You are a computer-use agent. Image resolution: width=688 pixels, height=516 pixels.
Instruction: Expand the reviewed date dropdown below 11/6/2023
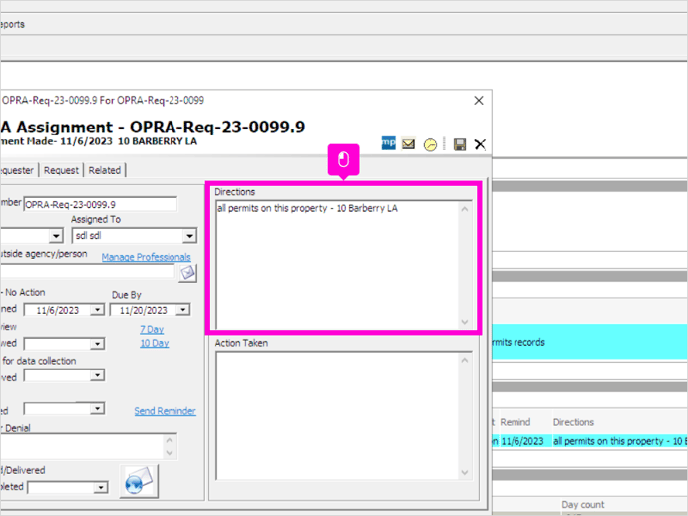point(97,344)
